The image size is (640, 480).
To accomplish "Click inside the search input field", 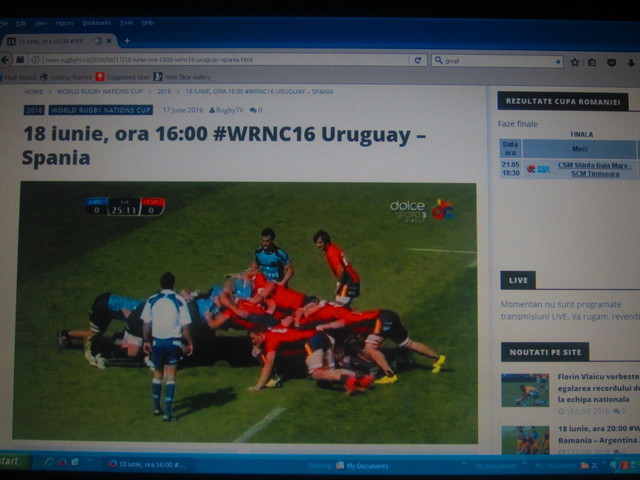I will [498, 61].
